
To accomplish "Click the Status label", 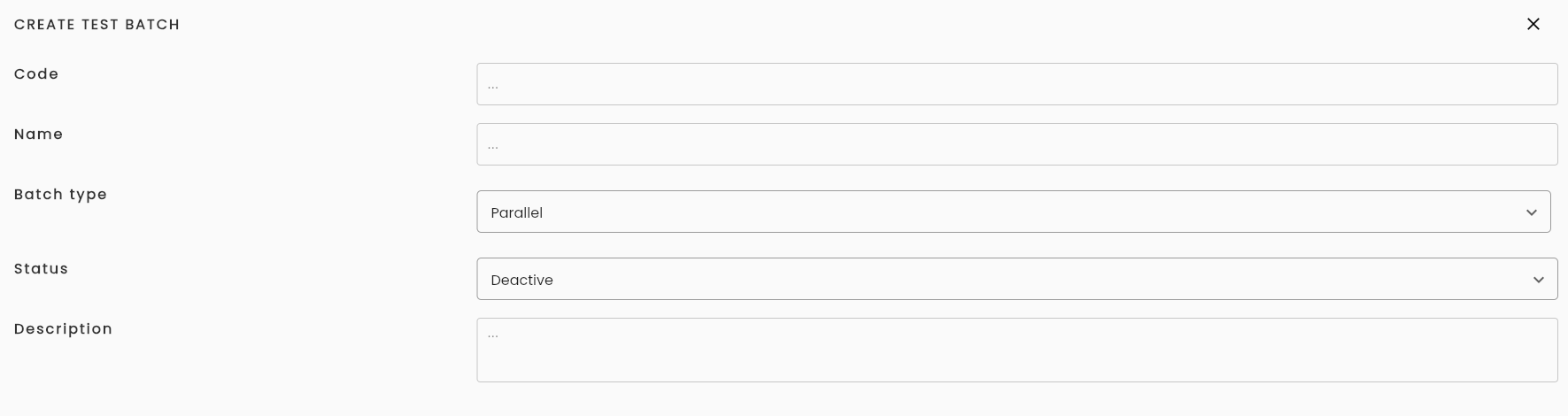I will coord(41,269).
